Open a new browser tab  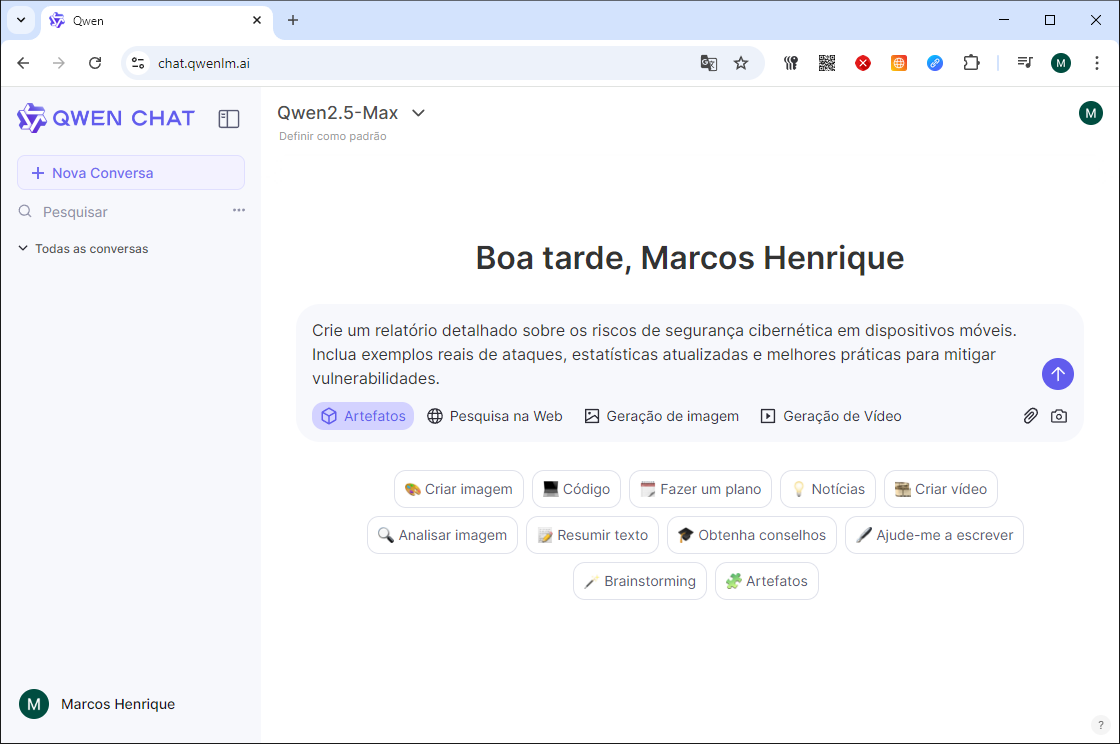tap(293, 20)
